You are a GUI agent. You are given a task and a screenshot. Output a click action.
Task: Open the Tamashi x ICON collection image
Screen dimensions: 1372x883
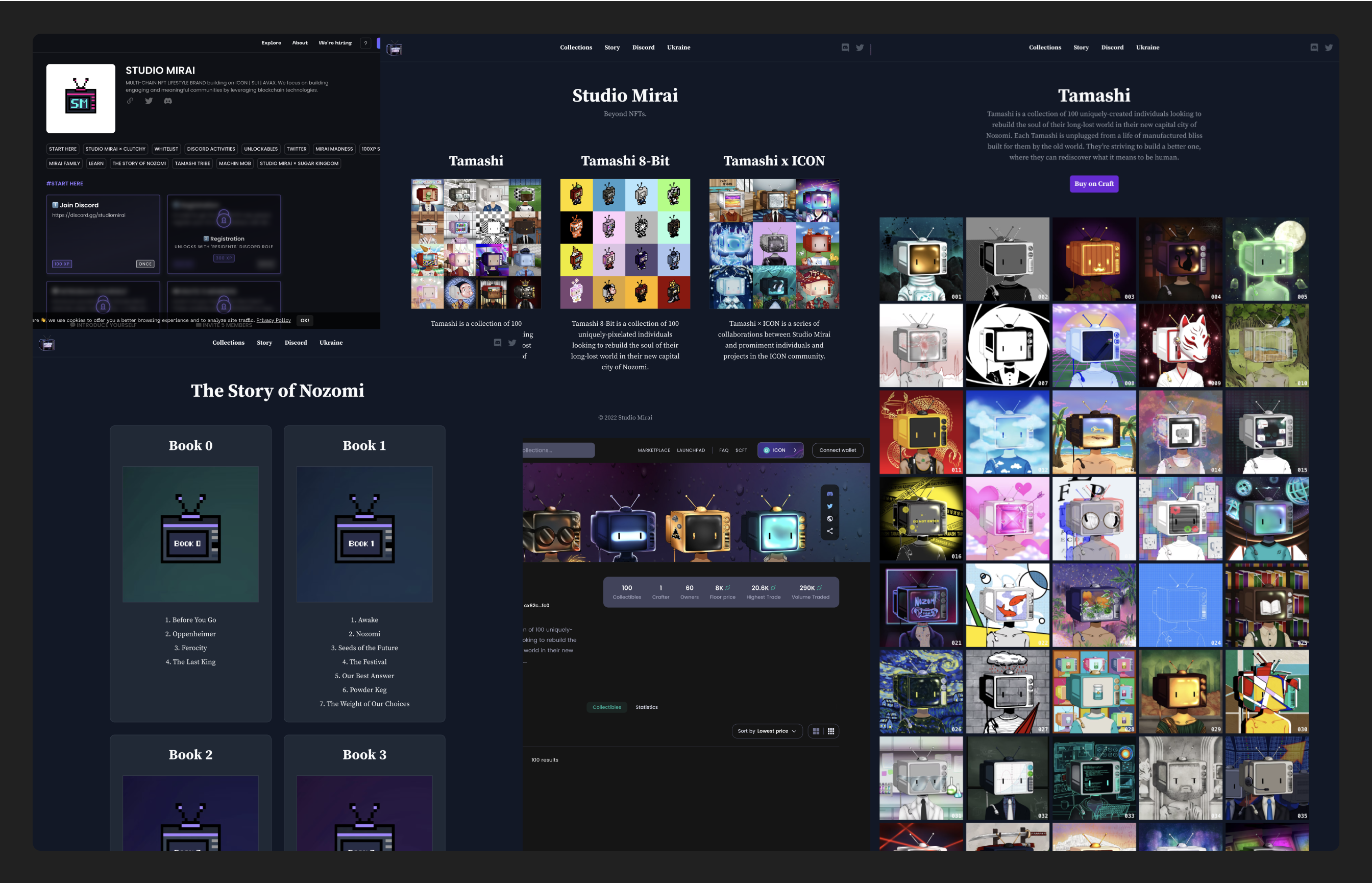point(774,244)
